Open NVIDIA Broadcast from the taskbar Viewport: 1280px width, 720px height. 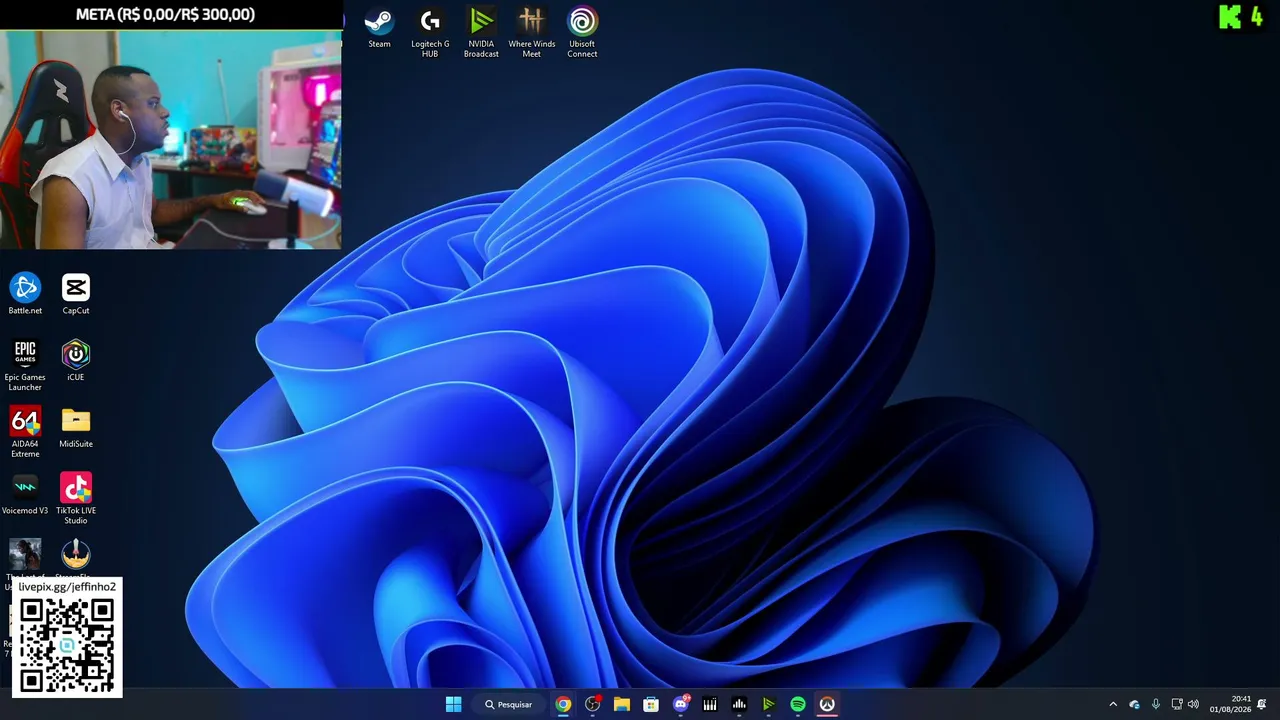[x=768, y=704]
